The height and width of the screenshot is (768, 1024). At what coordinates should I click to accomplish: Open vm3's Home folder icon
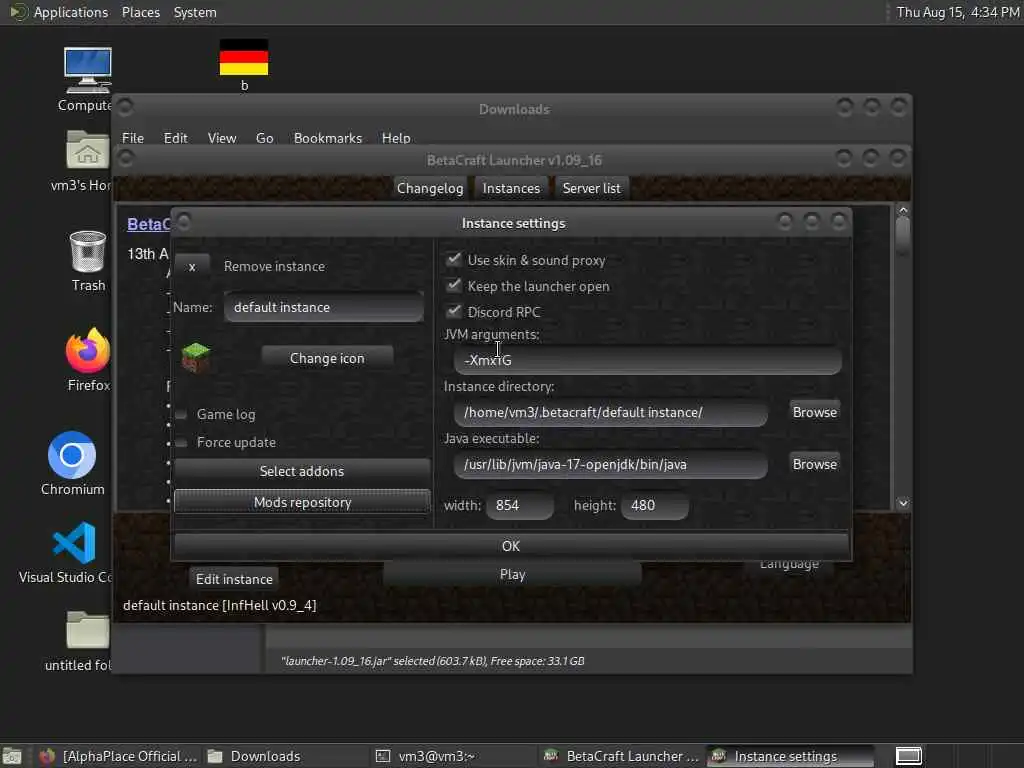pos(87,150)
